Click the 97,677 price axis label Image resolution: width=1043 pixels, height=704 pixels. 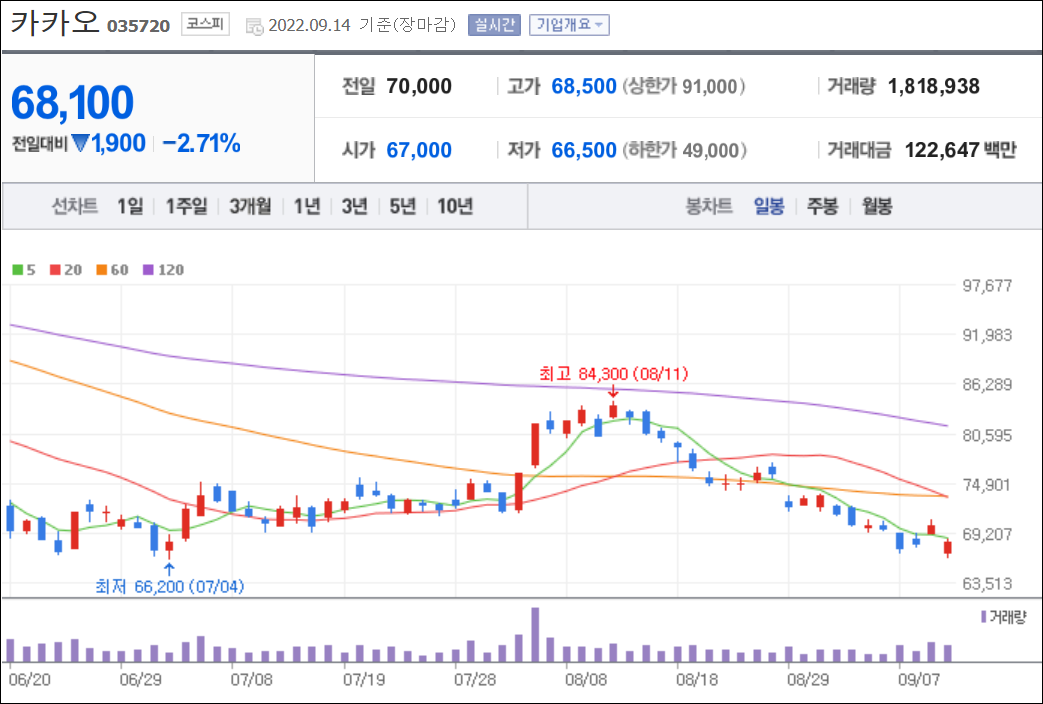[987, 285]
